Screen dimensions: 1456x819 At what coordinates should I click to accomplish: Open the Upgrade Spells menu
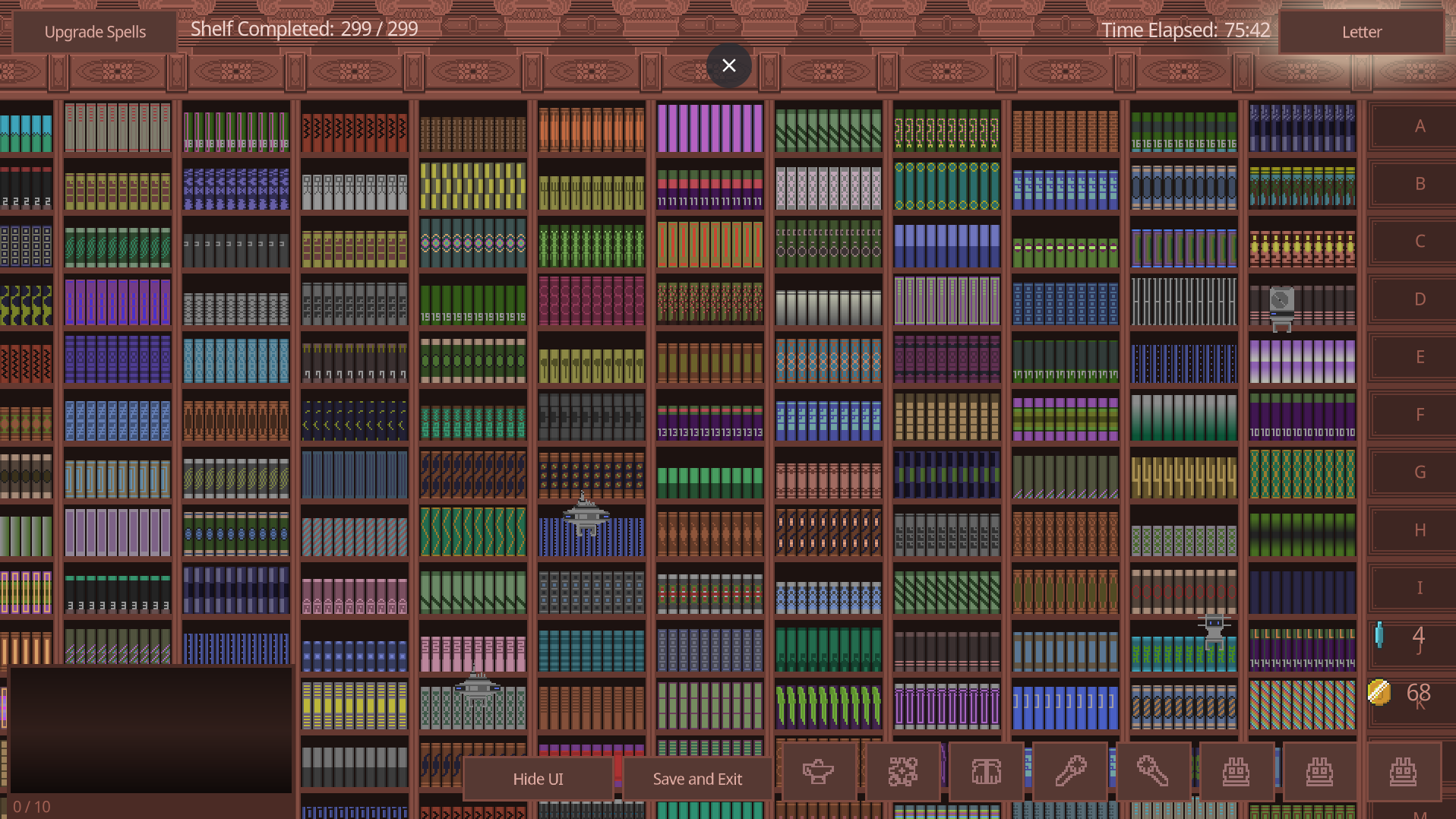(95, 32)
